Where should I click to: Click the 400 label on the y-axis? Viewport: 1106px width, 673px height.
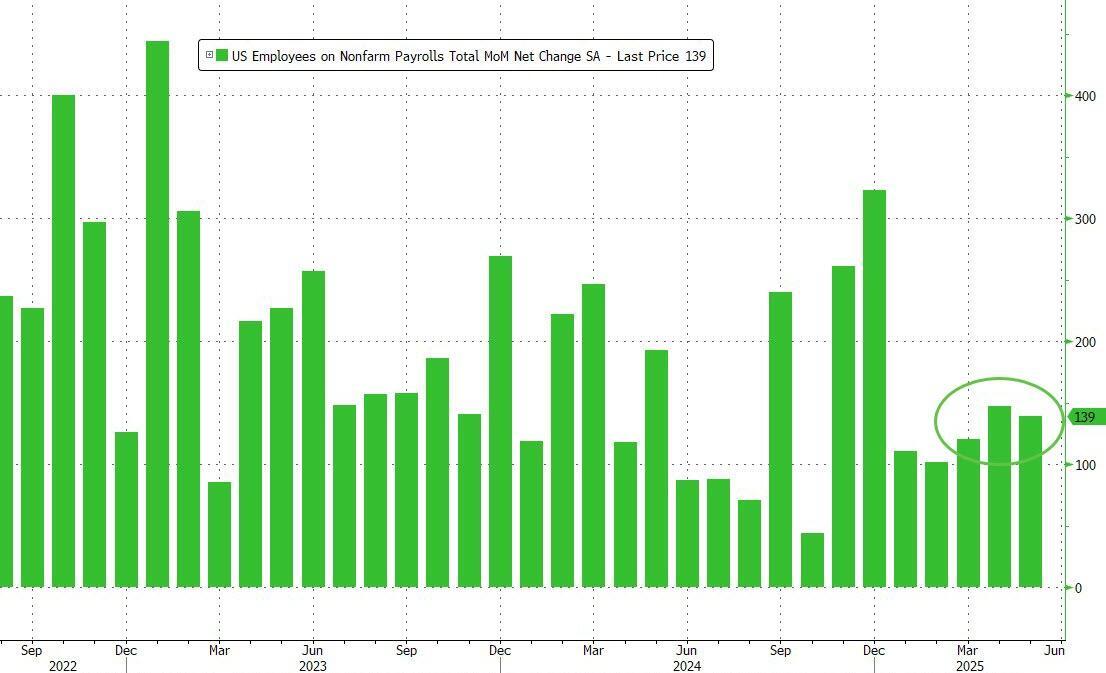coord(1085,96)
